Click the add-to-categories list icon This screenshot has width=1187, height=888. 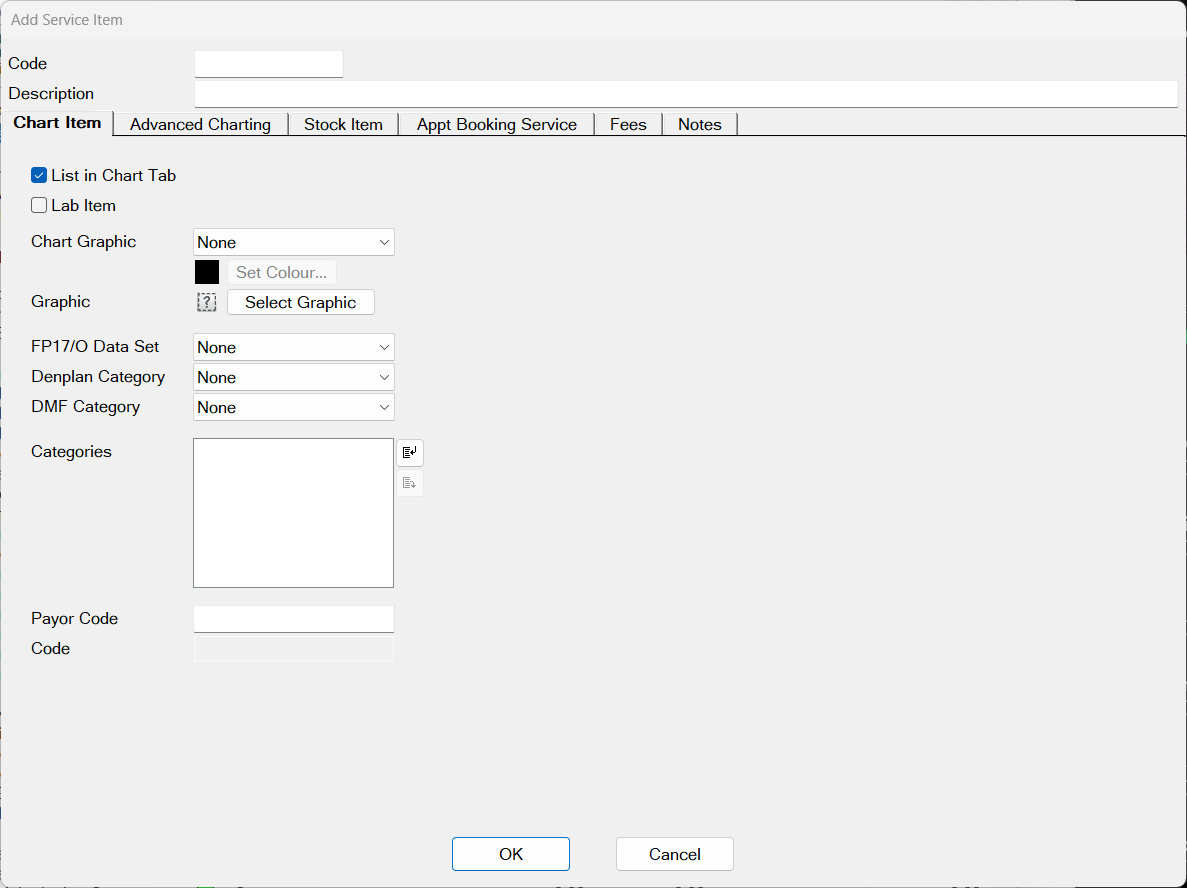[409, 452]
